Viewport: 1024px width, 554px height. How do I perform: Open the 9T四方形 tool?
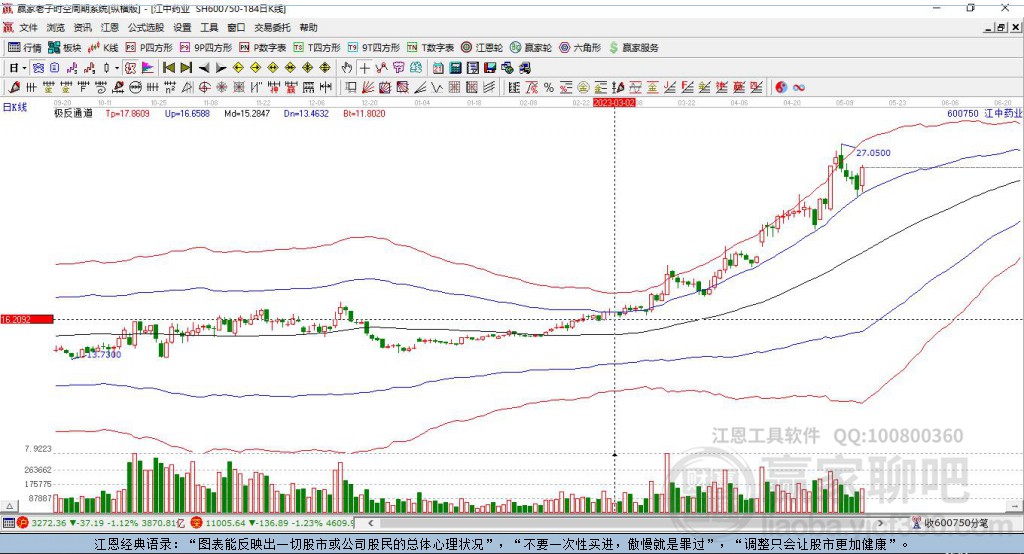pos(374,48)
